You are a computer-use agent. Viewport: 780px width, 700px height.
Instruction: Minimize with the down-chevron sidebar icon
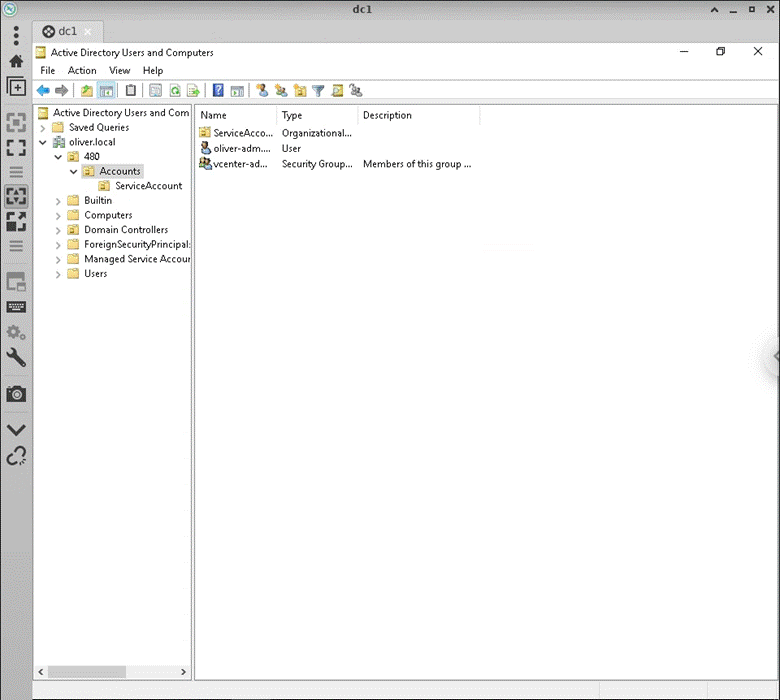(x=16, y=430)
